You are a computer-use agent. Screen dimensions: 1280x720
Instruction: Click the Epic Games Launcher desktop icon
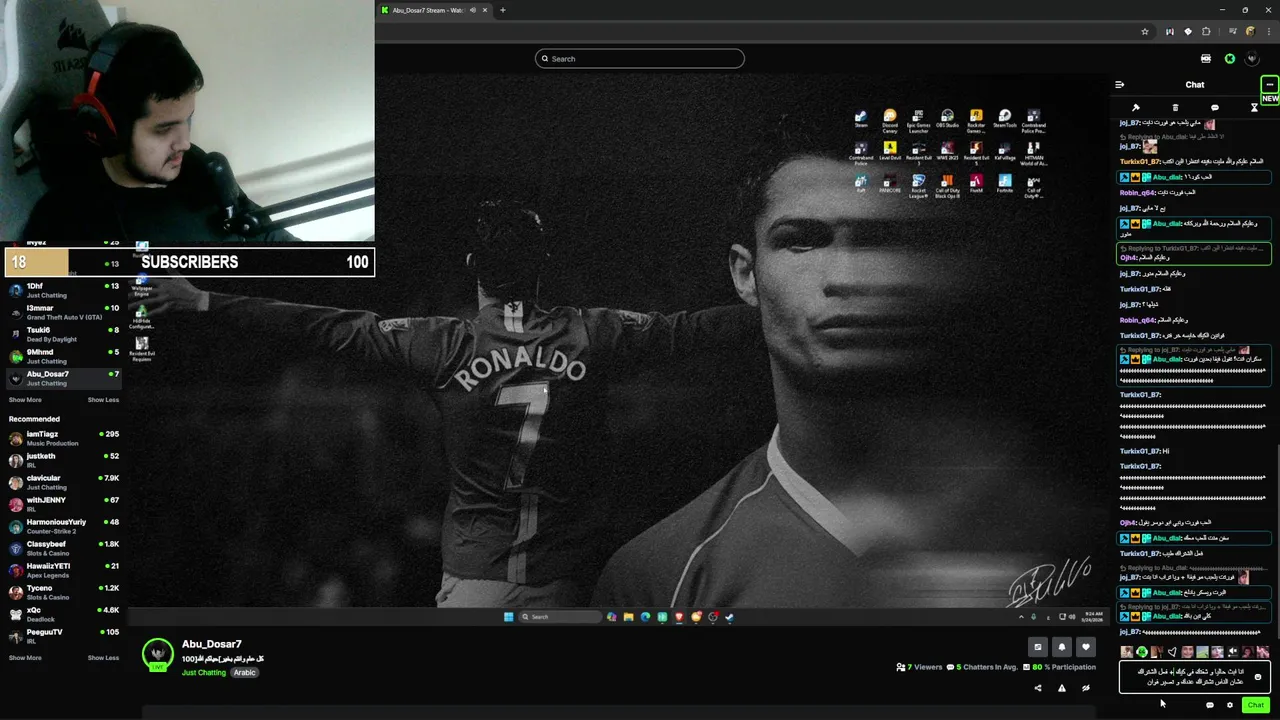point(918,121)
